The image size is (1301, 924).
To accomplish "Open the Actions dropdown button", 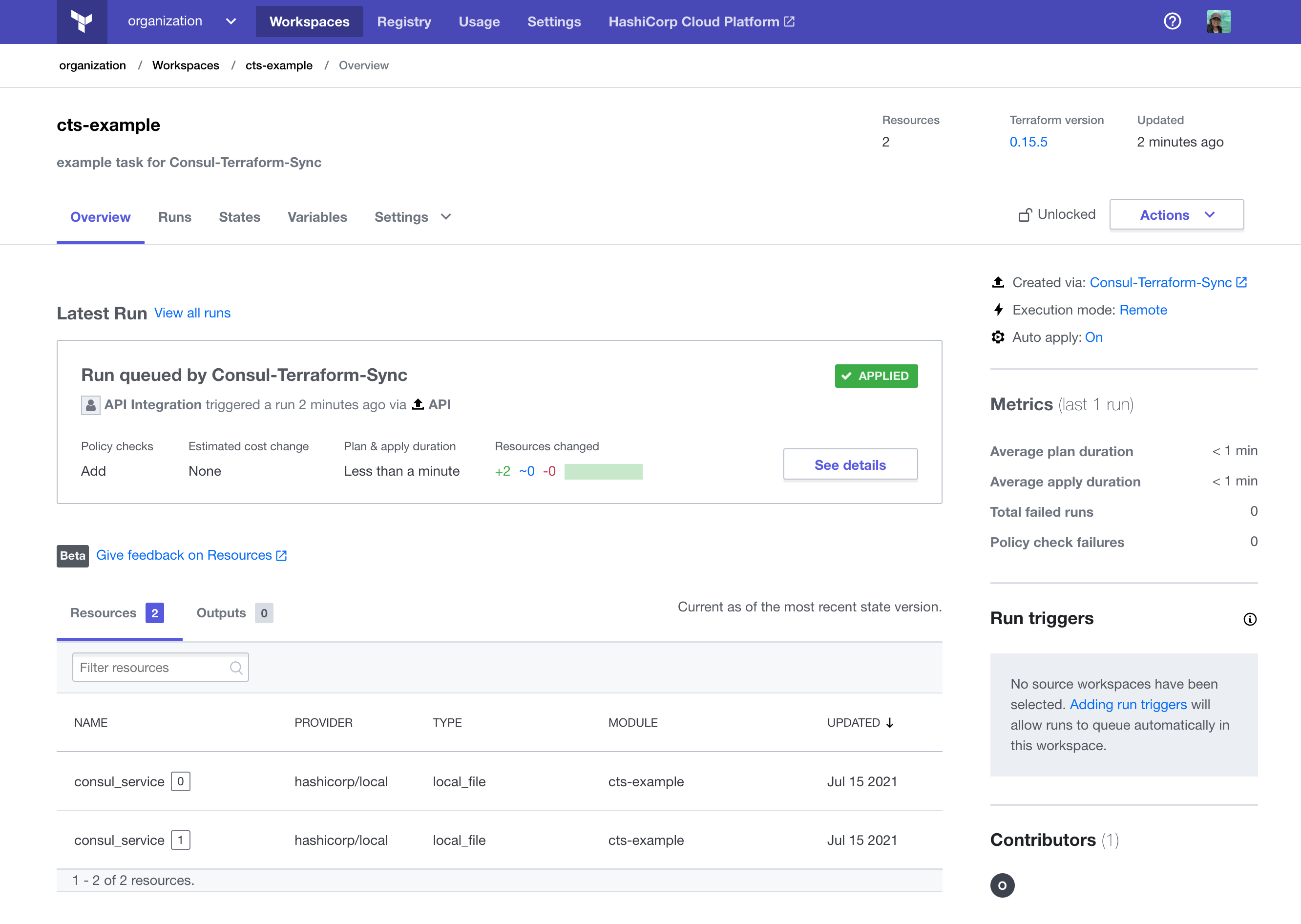I will (1176, 215).
